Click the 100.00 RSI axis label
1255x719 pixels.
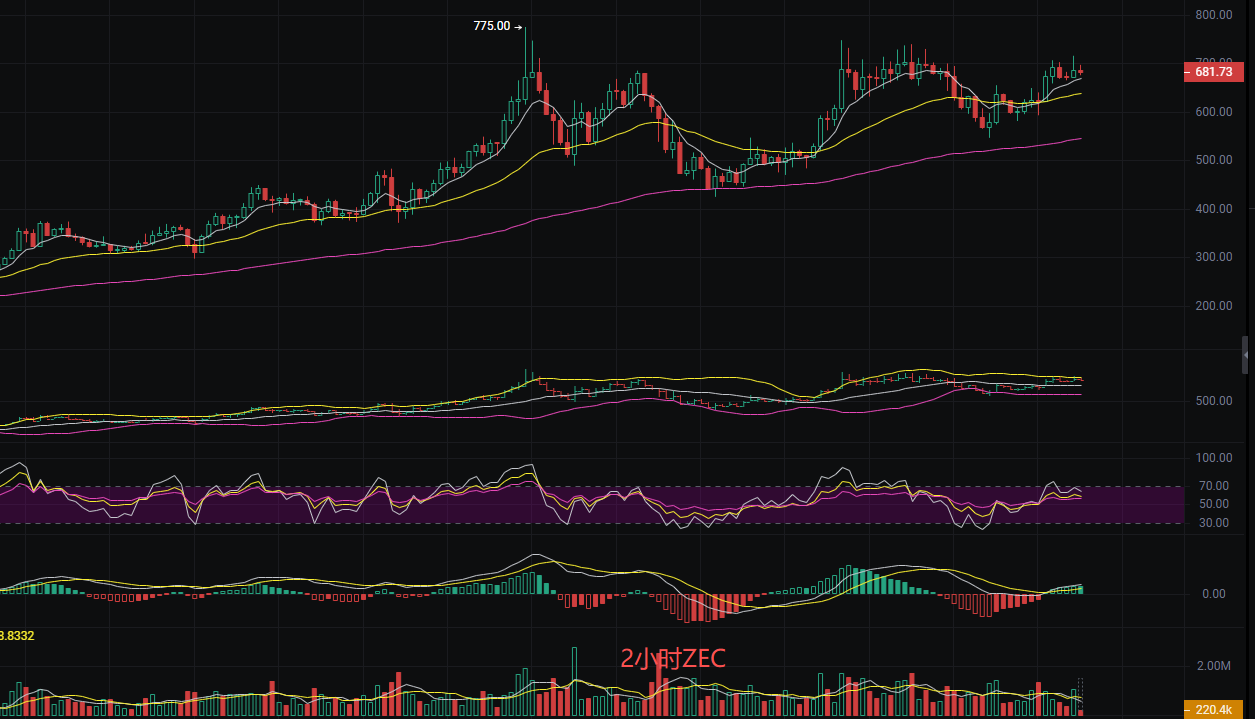tap(1212, 458)
